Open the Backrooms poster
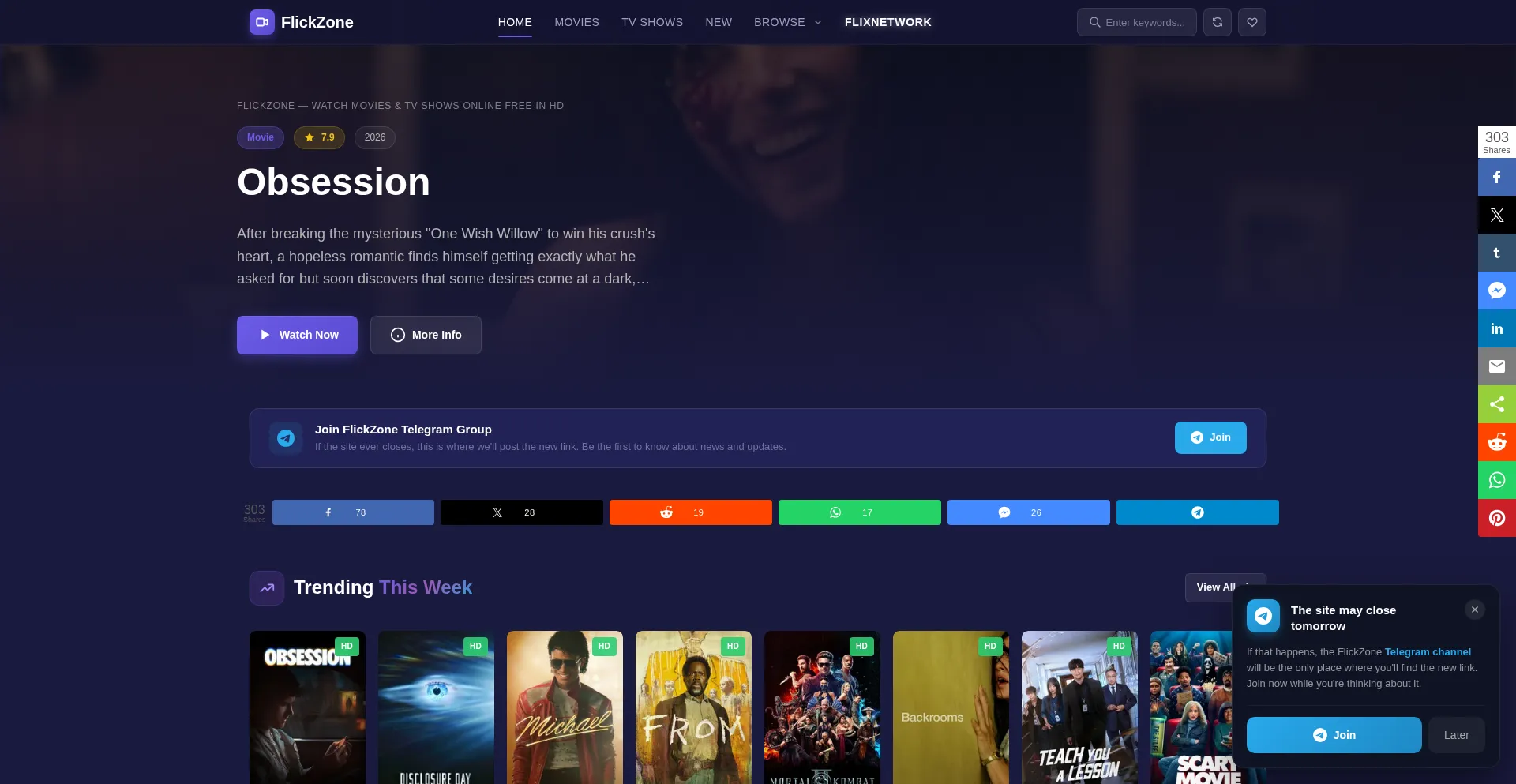The width and height of the screenshot is (1516, 784). click(x=951, y=707)
